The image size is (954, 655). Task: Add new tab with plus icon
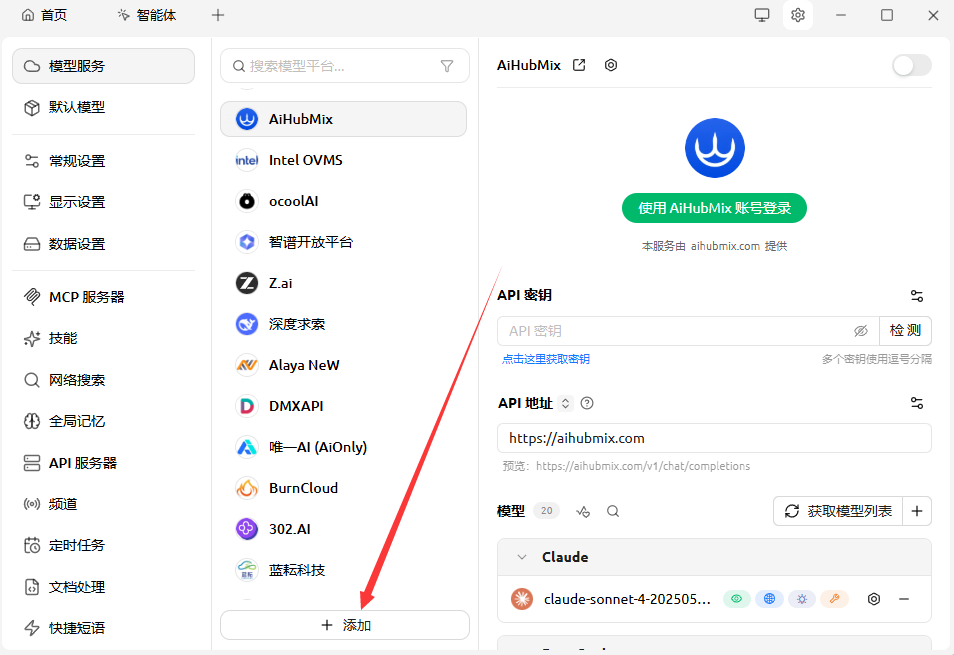tap(218, 15)
